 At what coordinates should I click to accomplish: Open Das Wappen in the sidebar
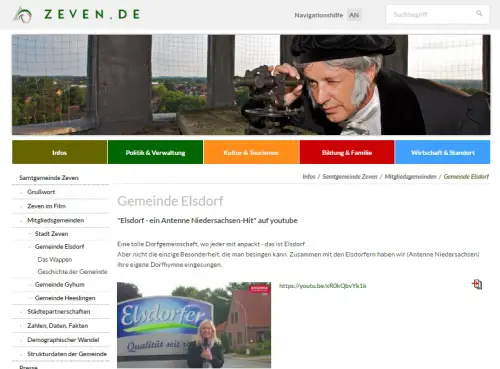tap(55, 259)
